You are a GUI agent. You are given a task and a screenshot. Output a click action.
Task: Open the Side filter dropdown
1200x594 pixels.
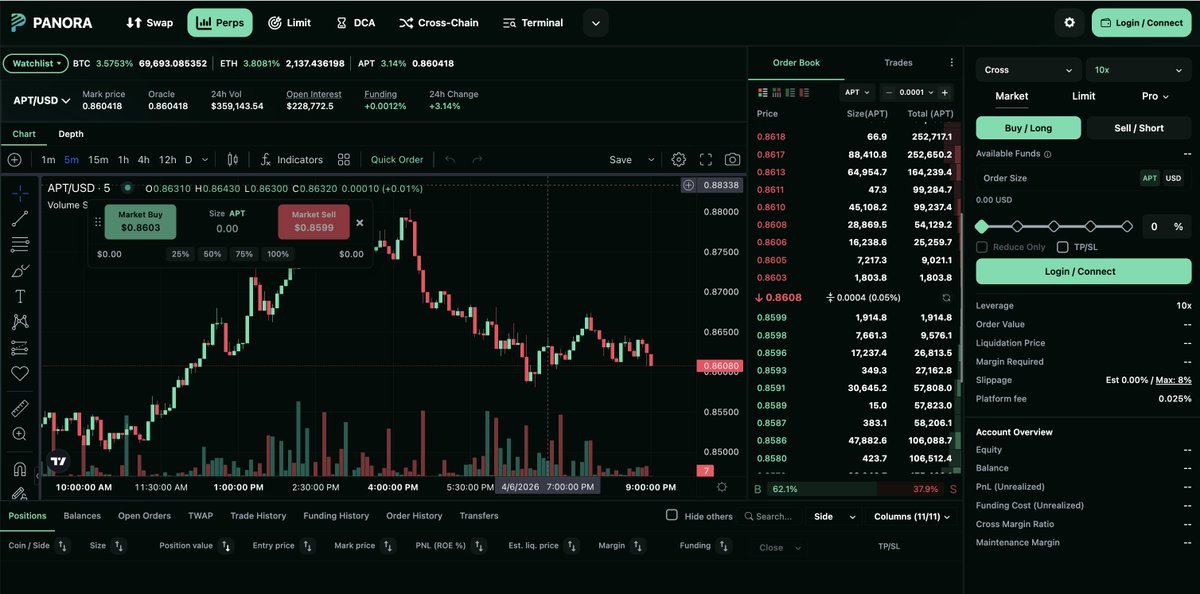coord(835,516)
